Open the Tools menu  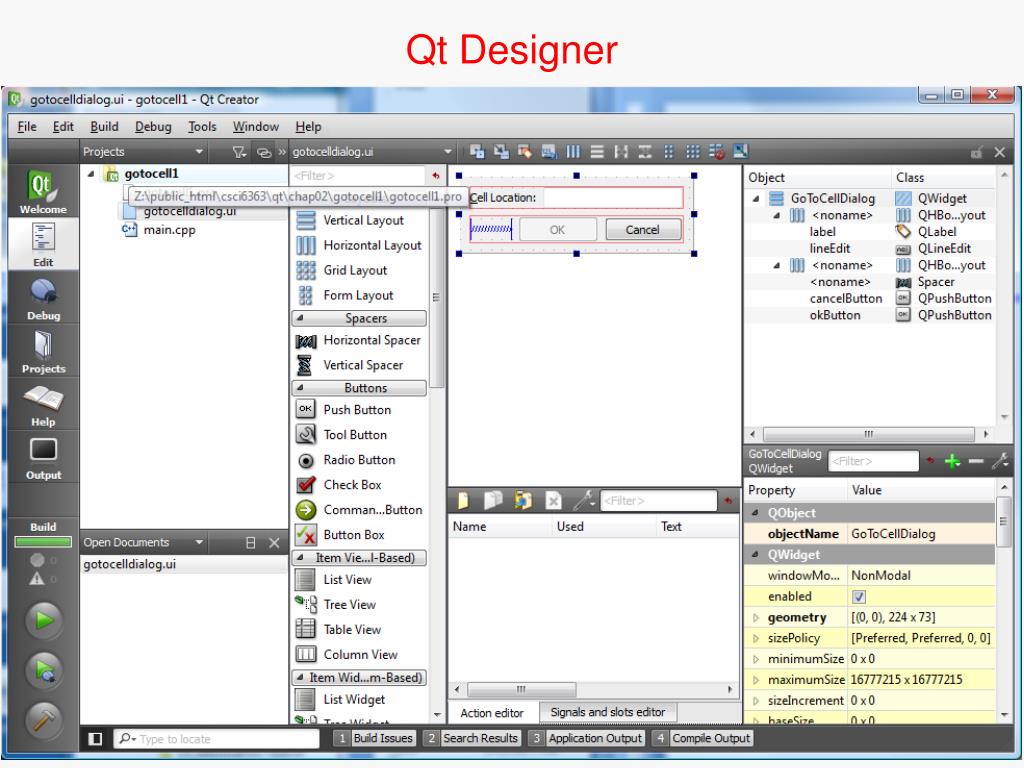click(202, 127)
